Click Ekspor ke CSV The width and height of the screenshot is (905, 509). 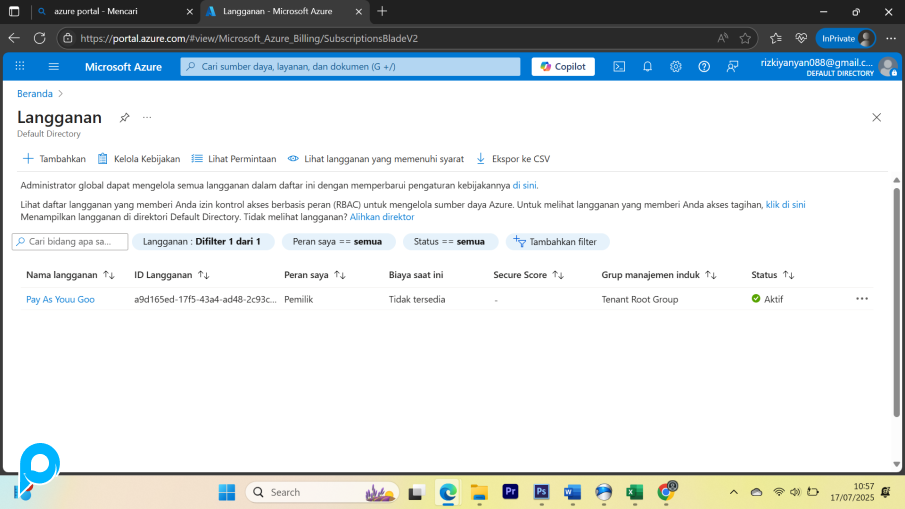[512, 159]
